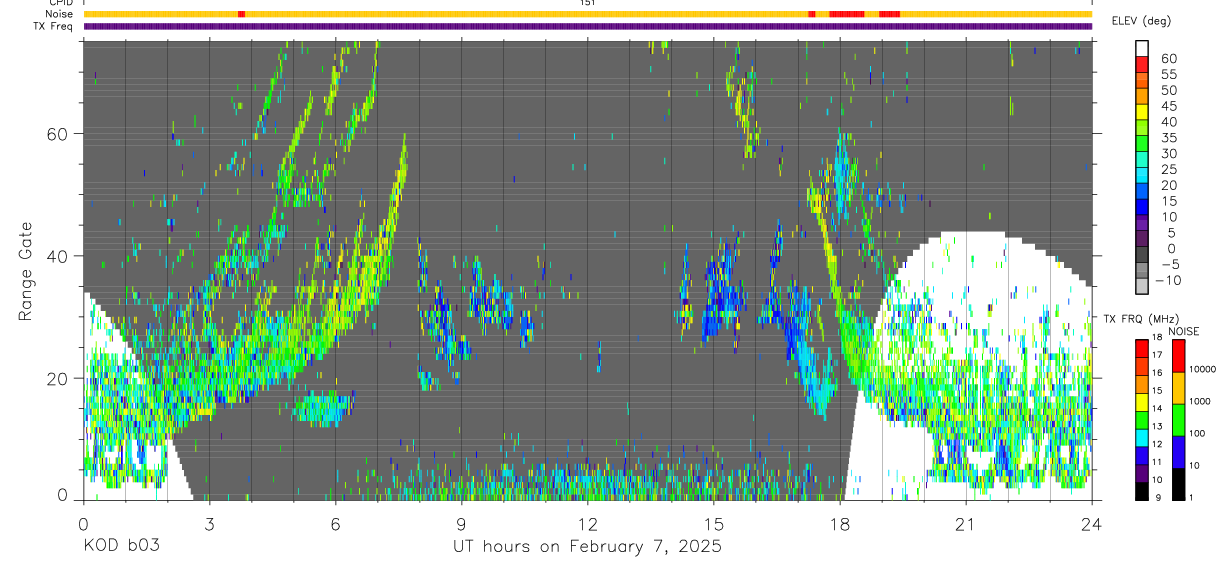
Task: Click hour tick label '15' on time axis
Action: click(x=713, y=524)
